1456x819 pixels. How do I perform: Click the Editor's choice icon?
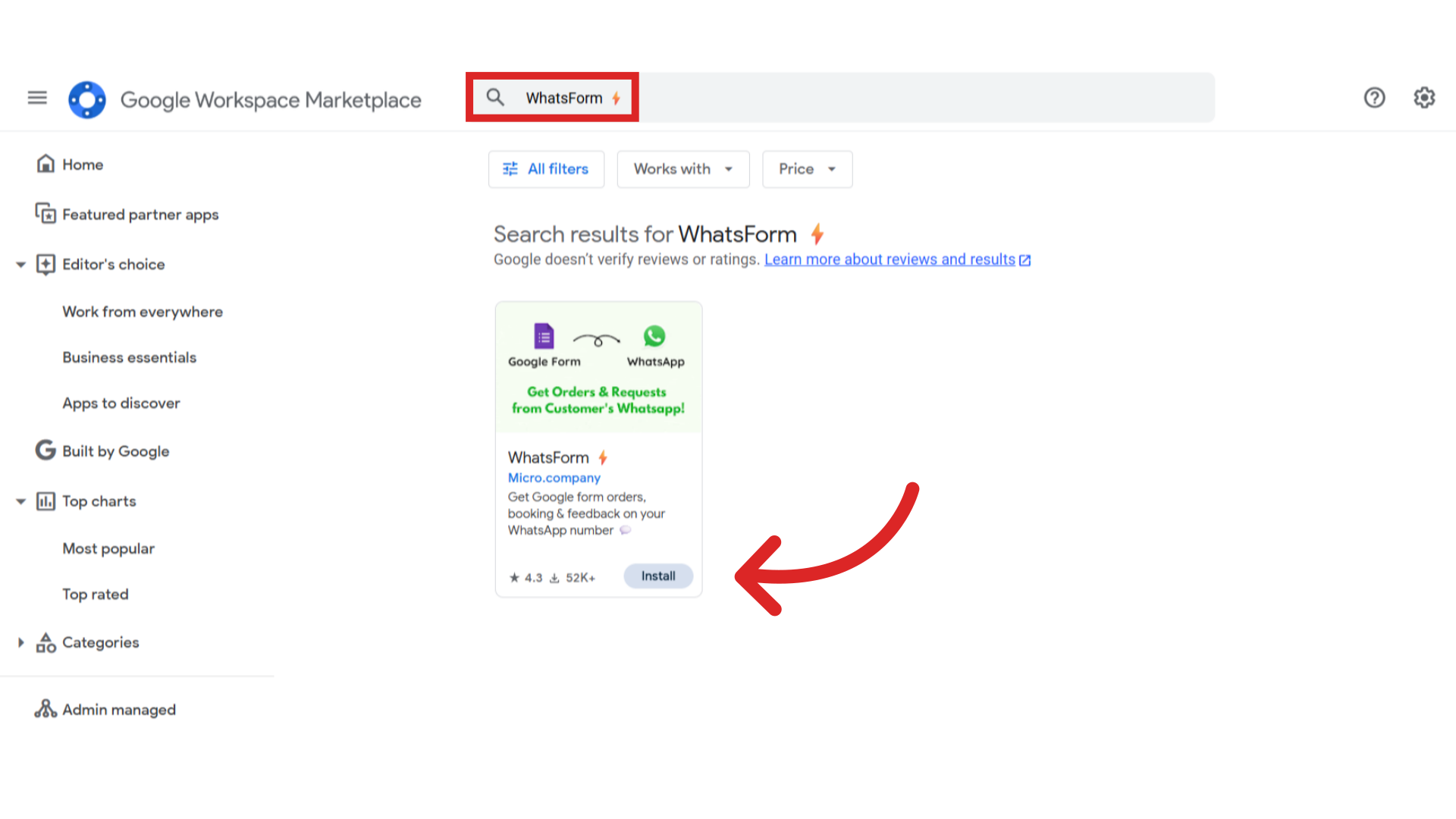(45, 264)
